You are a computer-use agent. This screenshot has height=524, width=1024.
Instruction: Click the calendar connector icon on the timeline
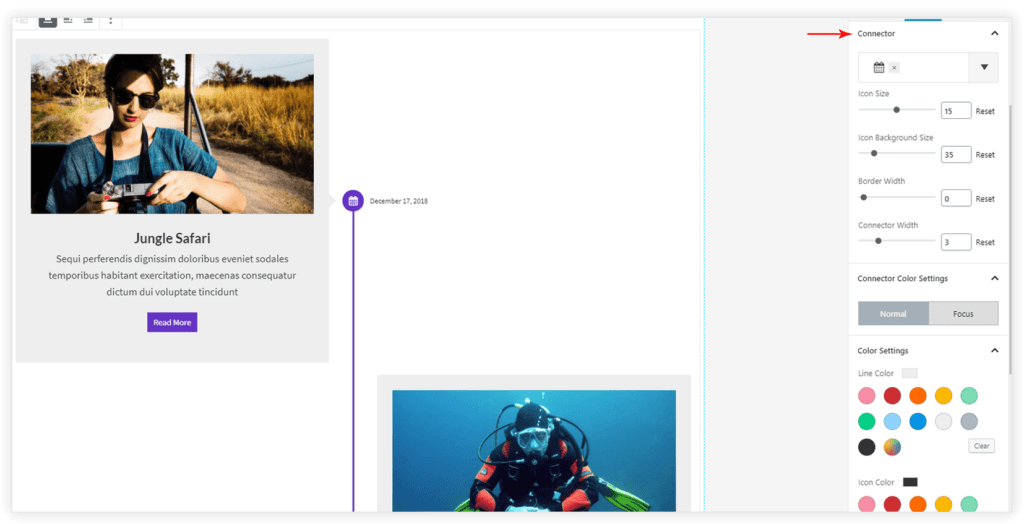pyautogui.click(x=352, y=201)
